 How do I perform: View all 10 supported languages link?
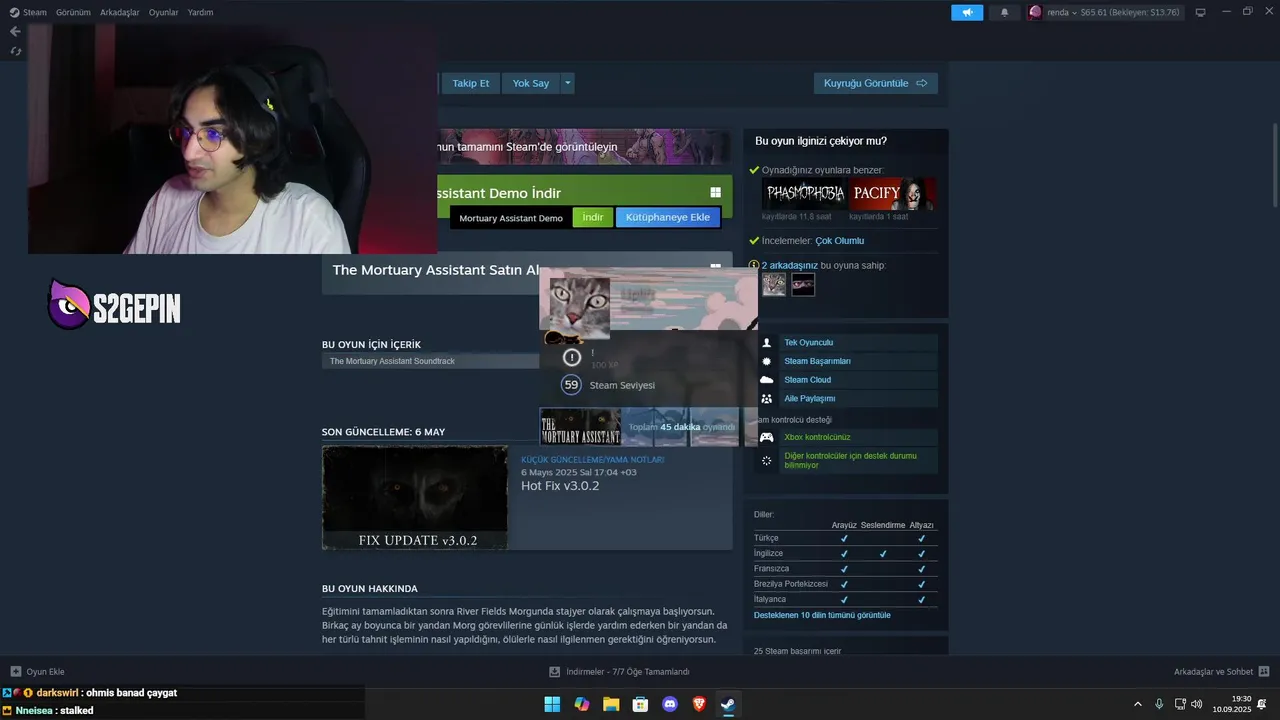[822, 615]
